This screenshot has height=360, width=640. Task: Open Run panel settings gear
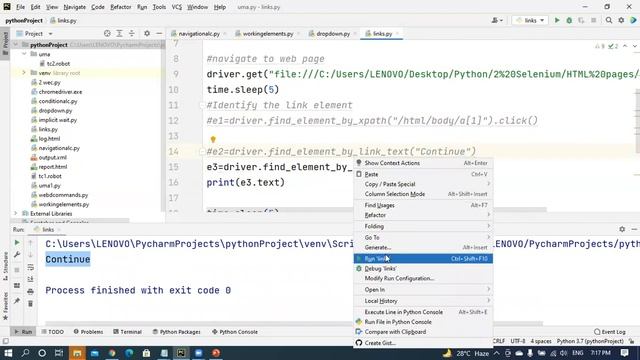[622, 229]
